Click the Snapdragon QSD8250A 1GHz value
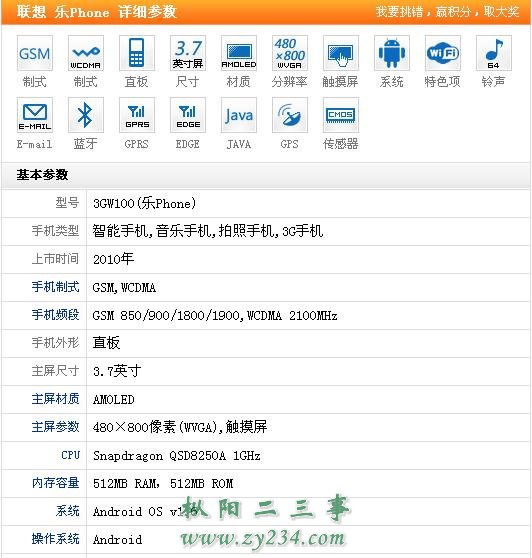 pyautogui.click(x=177, y=456)
